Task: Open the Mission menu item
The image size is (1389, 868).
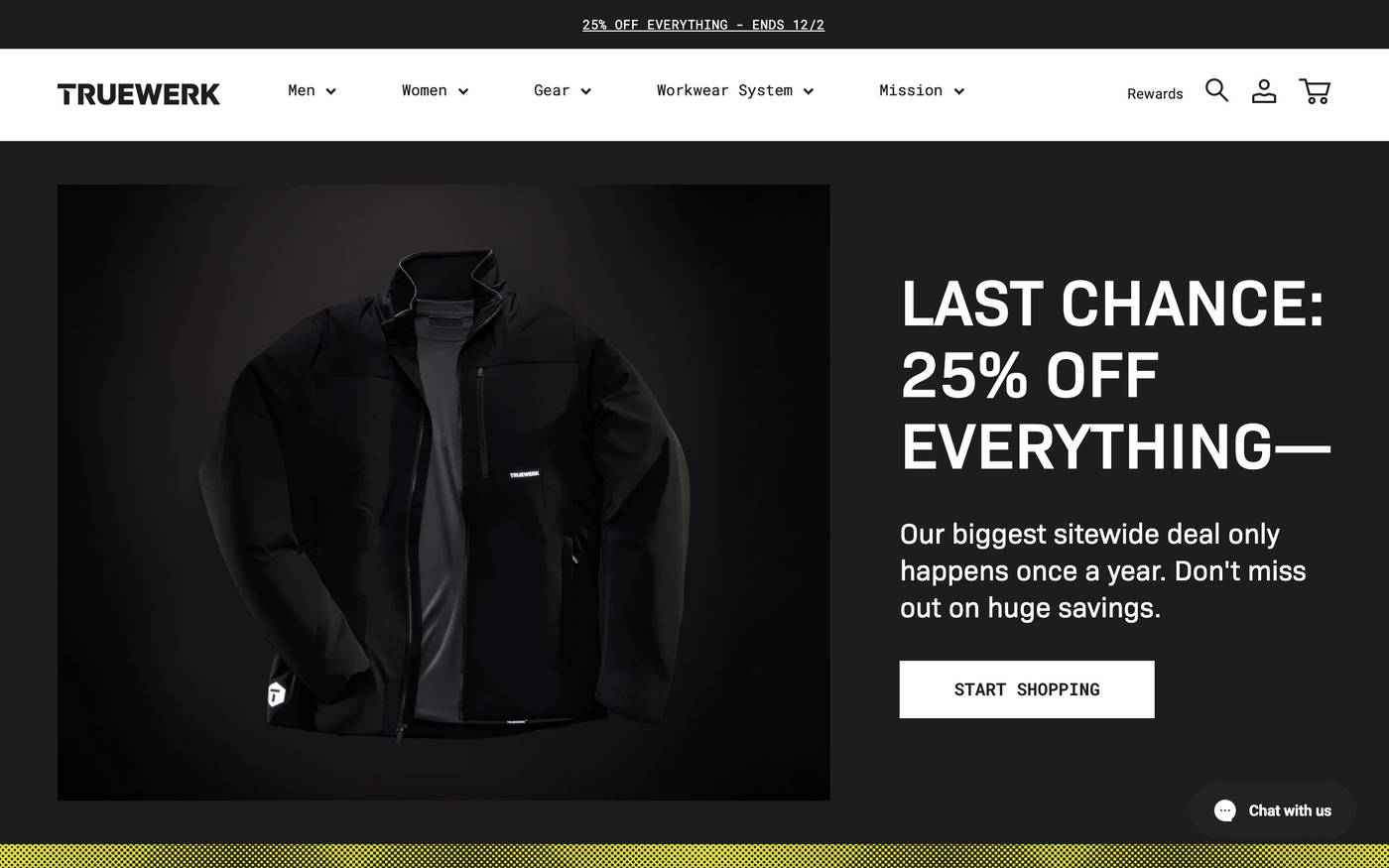Action: coord(911,90)
